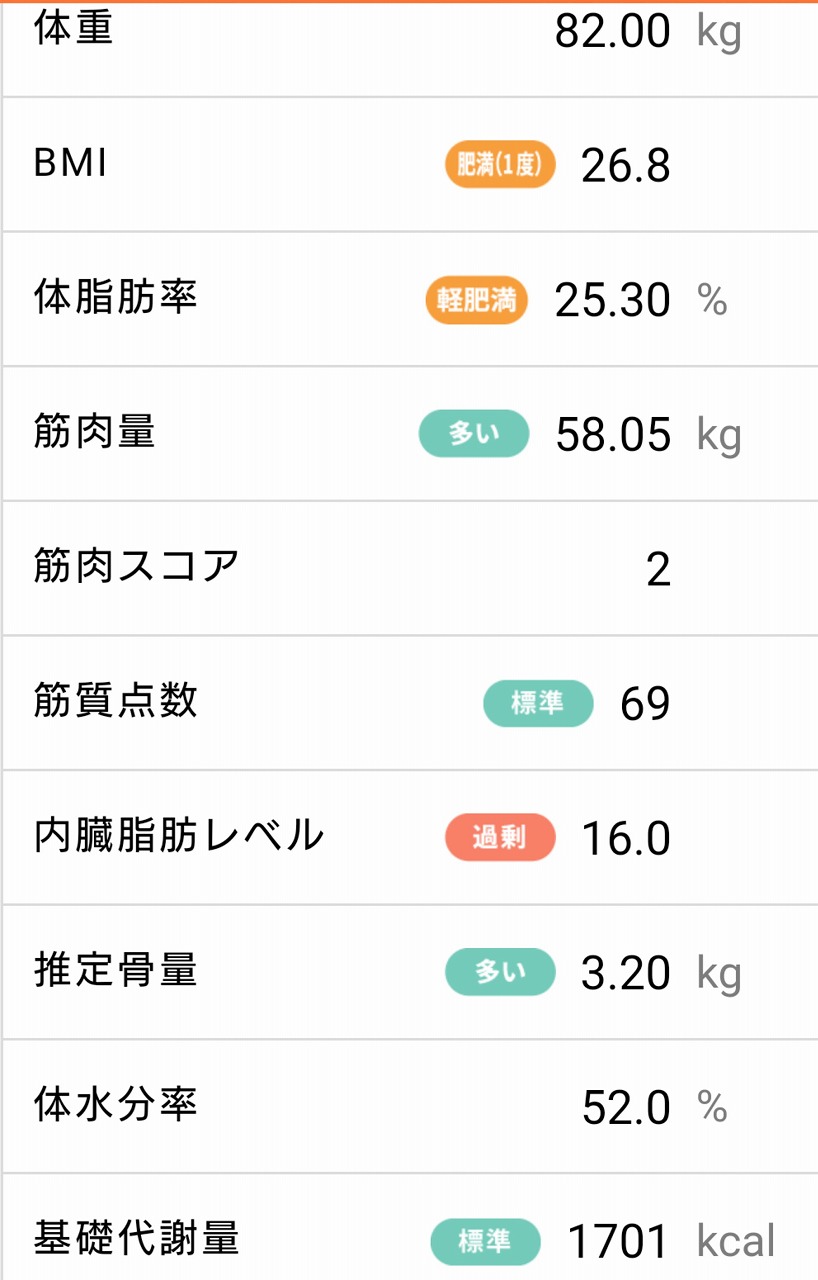Open the 体重 row
The image size is (818, 1280).
pyautogui.click(x=410, y=48)
